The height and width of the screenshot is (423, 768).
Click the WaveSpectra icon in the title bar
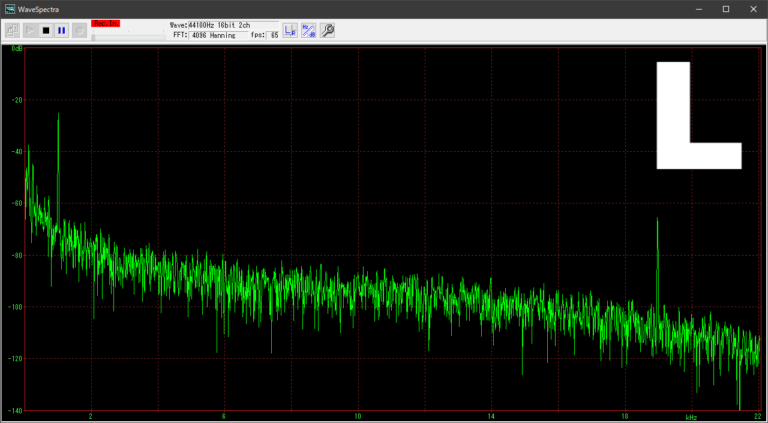[10, 8]
